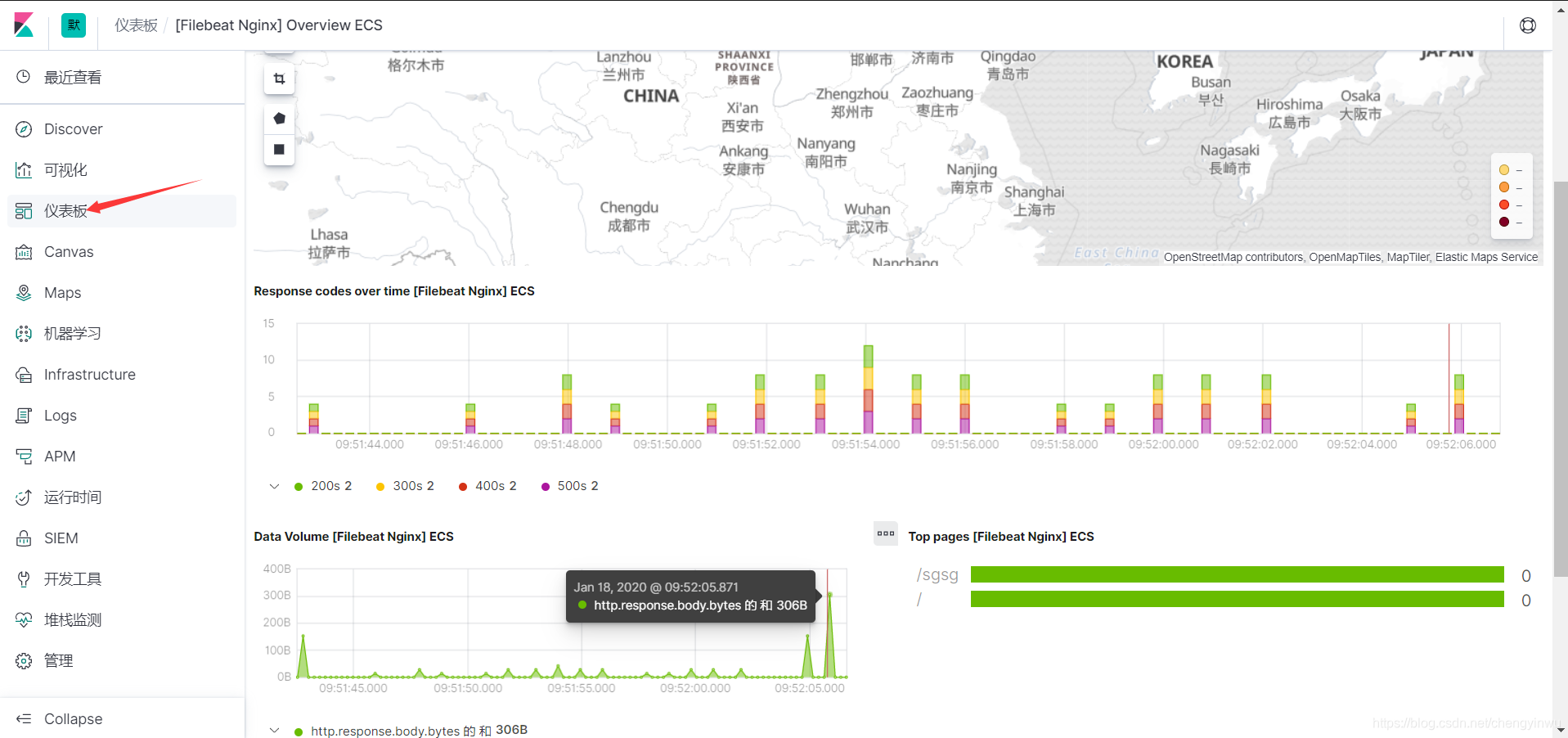Click the / page green bar in Top pages
This screenshot has height=738, width=1568.
coord(1237,599)
